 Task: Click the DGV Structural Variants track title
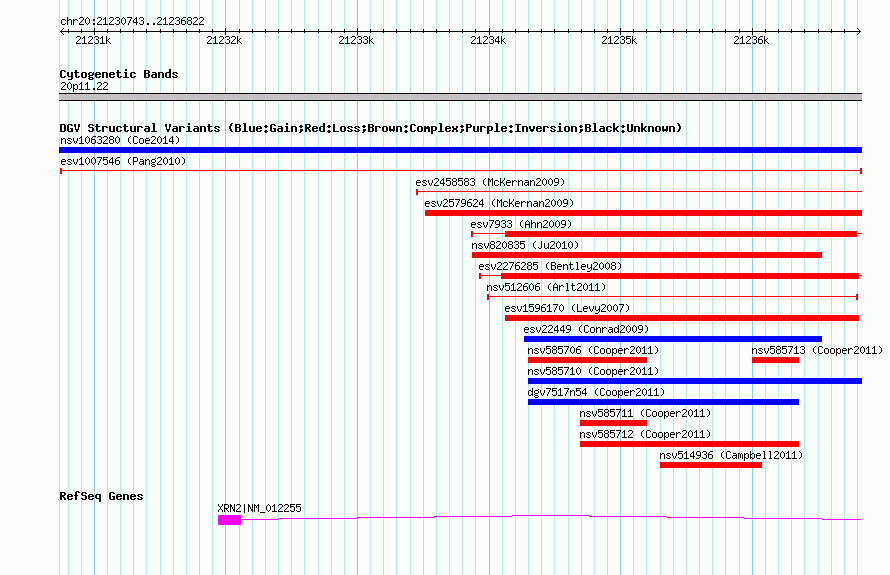click(371, 128)
